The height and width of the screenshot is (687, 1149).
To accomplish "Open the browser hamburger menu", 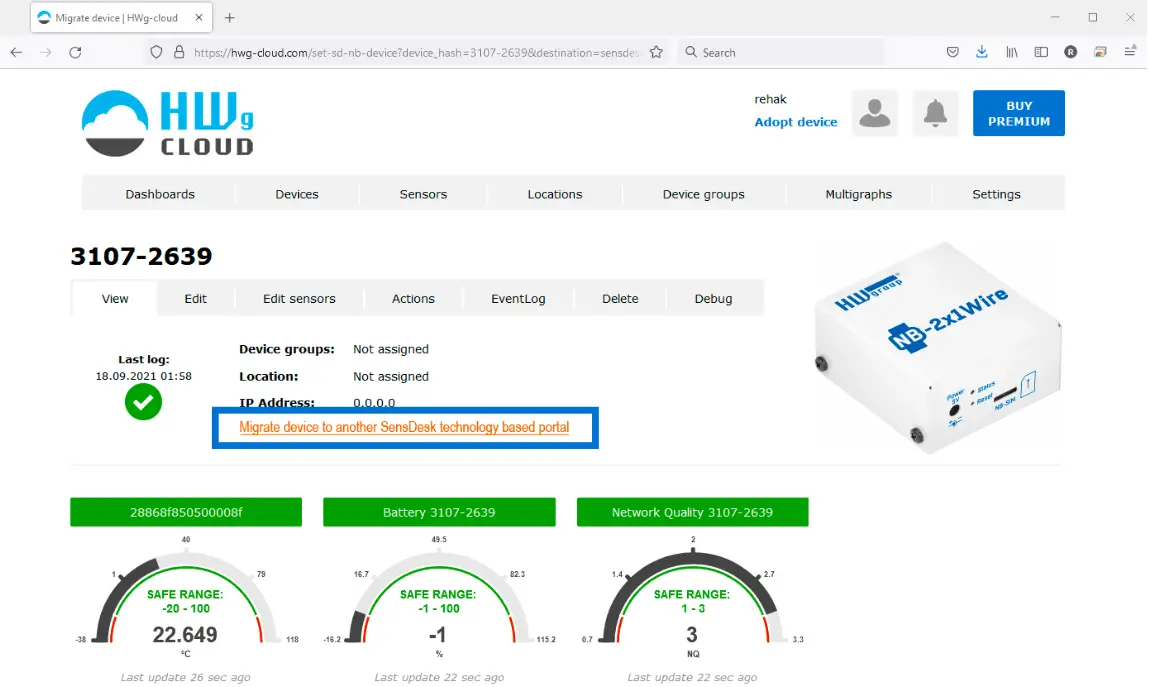I will (1130, 52).
